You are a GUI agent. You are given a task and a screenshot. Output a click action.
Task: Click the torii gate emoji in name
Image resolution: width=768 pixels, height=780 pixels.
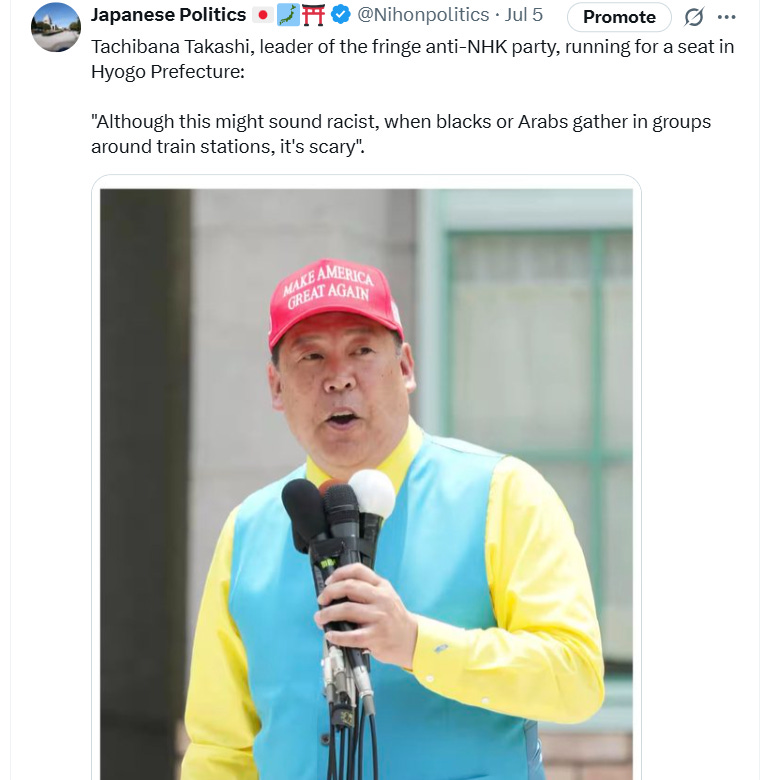click(x=314, y=15)
